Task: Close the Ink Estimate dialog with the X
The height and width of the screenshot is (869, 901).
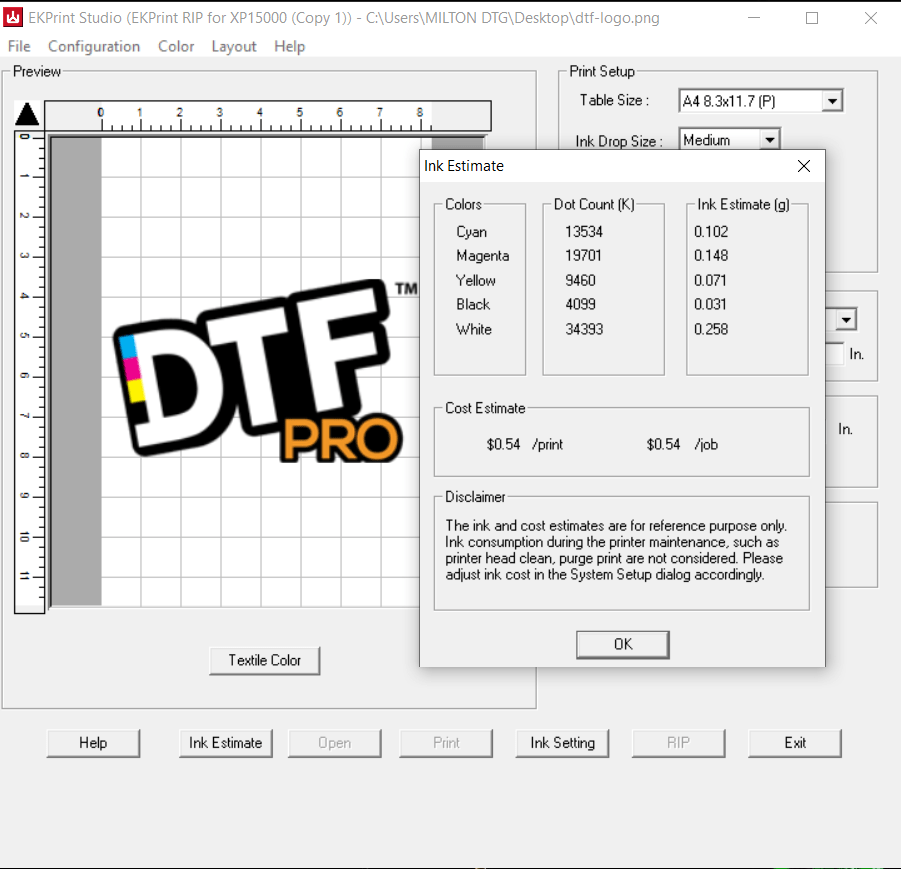Action: click(804, 166)
